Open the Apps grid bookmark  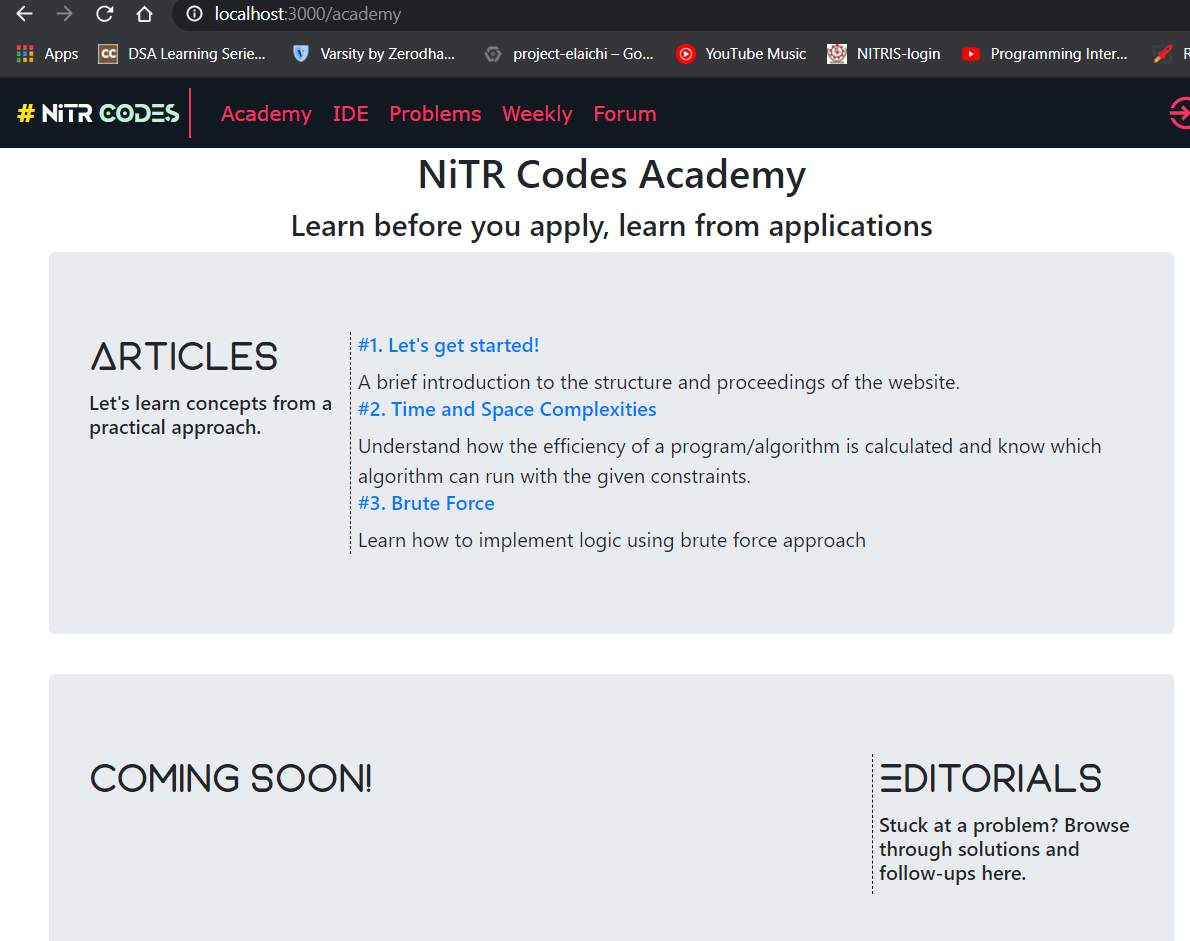coord(47,54)
